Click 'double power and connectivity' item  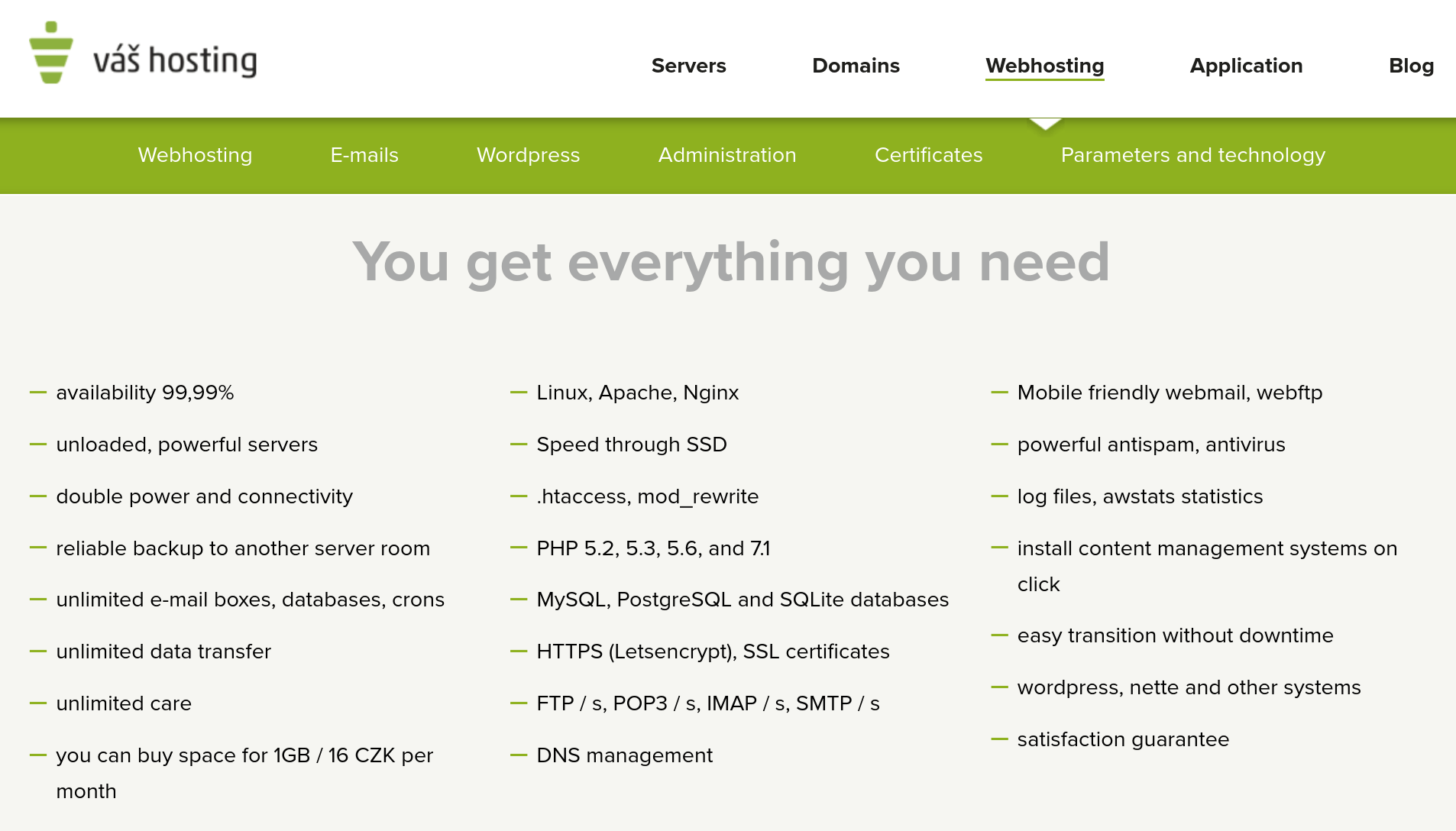pos(204,496)
